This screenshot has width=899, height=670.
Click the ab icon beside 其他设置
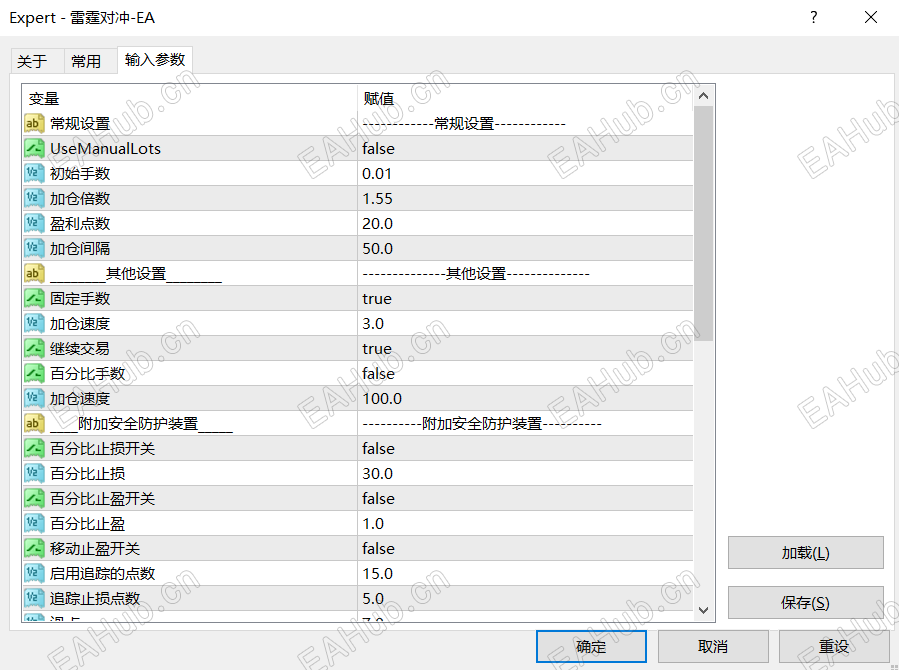click(33, 273)
